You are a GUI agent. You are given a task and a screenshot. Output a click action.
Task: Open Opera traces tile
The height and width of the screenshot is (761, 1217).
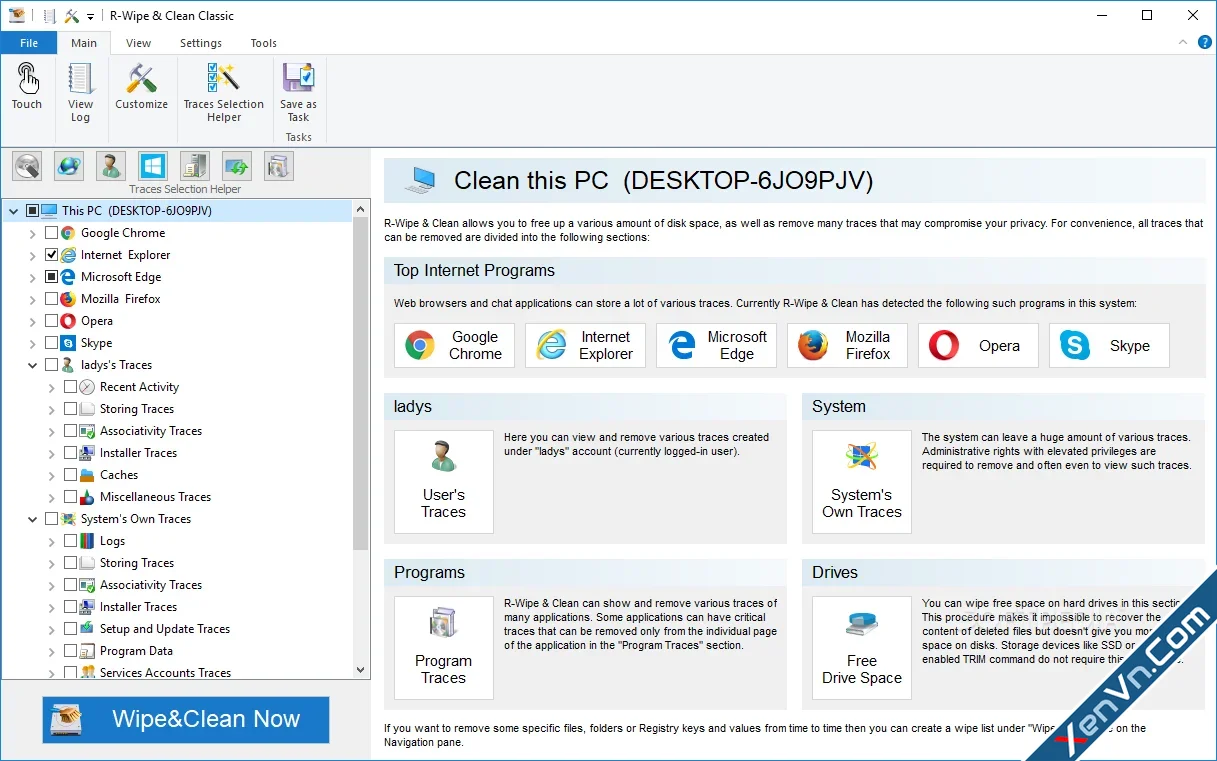click(978, 345)
